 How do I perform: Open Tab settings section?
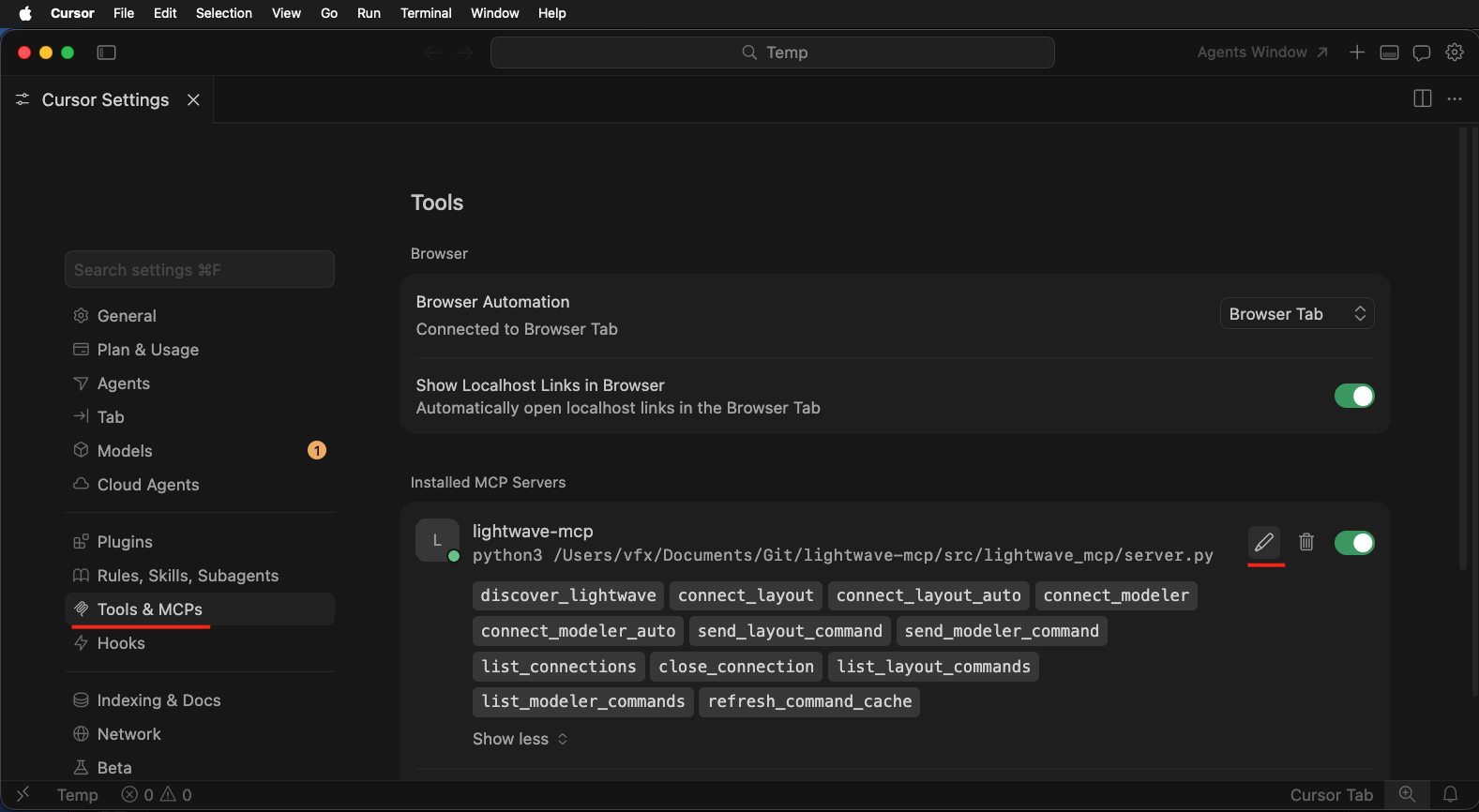tap(200, 417)
